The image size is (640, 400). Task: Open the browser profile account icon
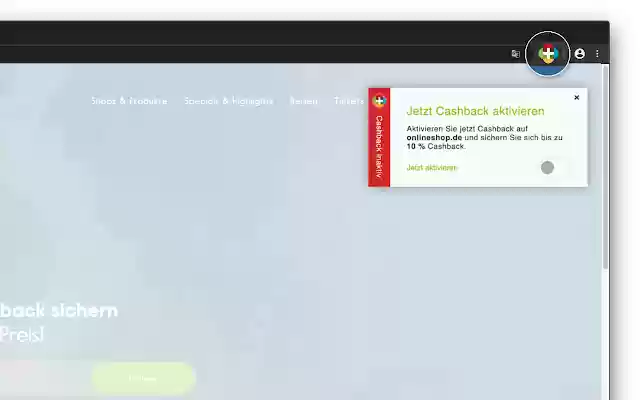pos(580,54)
